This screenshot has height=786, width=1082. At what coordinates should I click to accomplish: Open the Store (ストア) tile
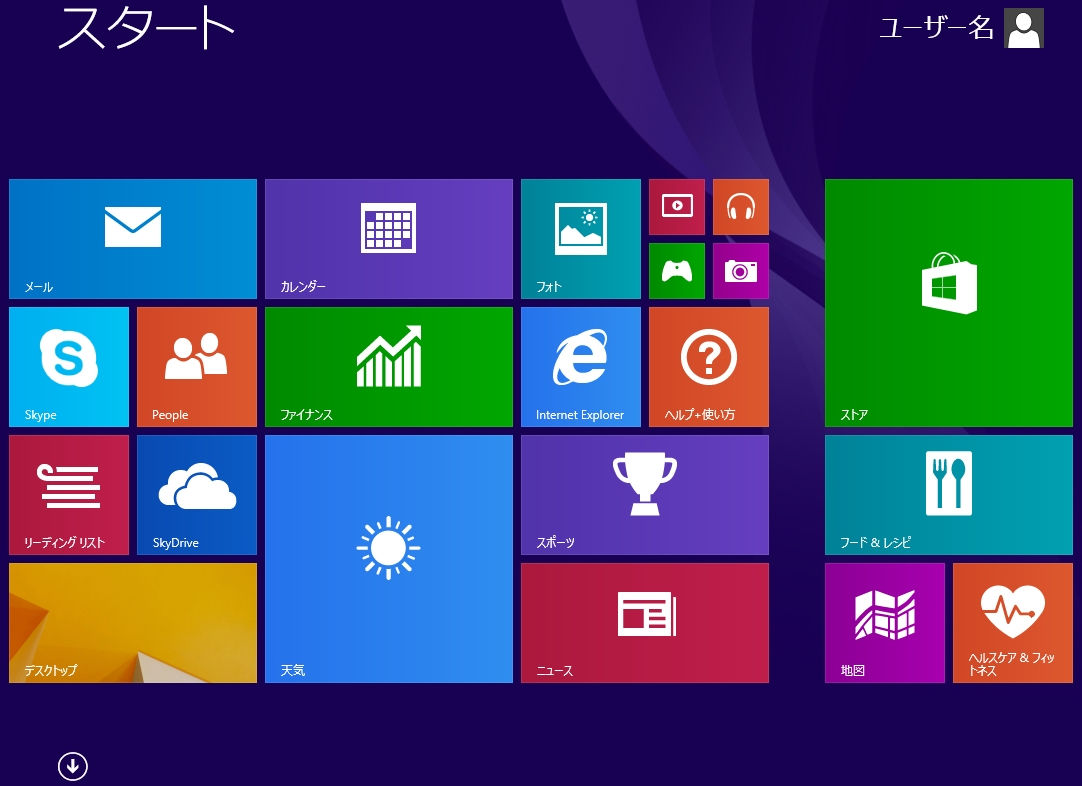coord(949,303)
